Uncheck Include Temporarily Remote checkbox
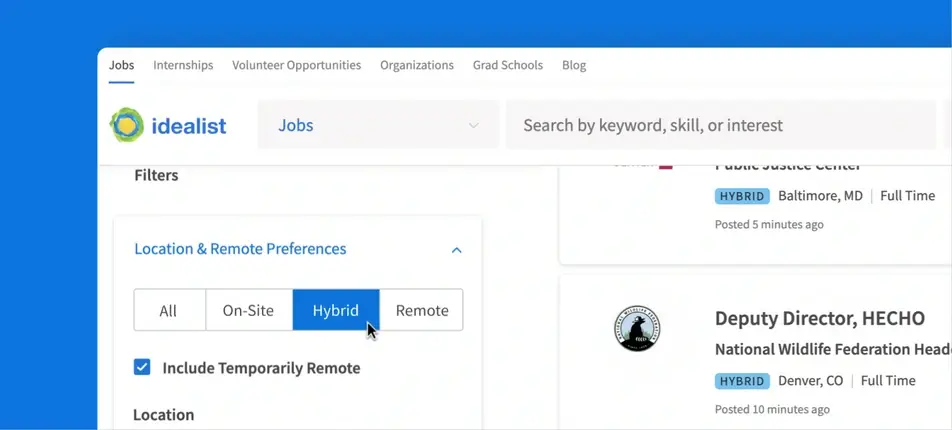 142,367
